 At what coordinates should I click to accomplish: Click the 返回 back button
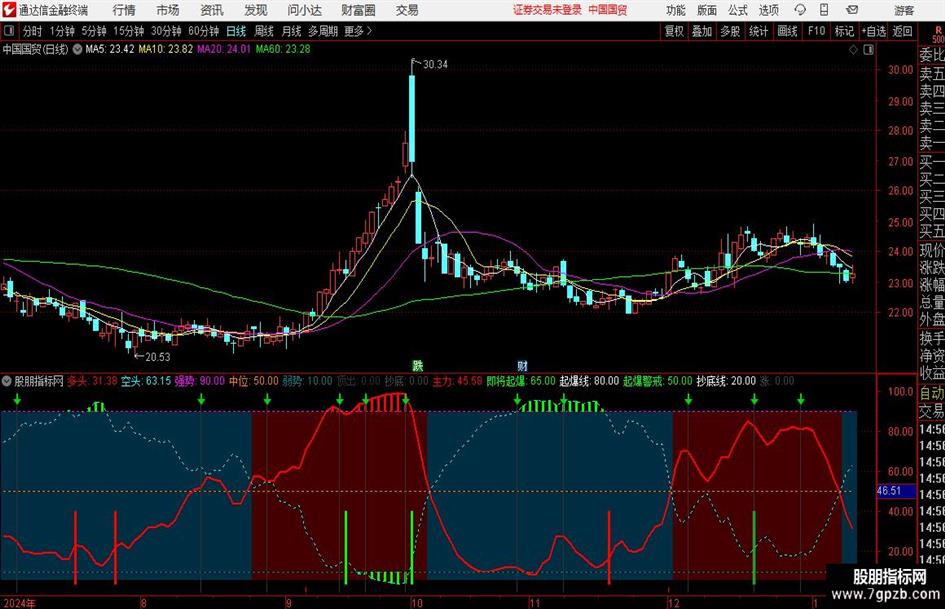[902, 31]
